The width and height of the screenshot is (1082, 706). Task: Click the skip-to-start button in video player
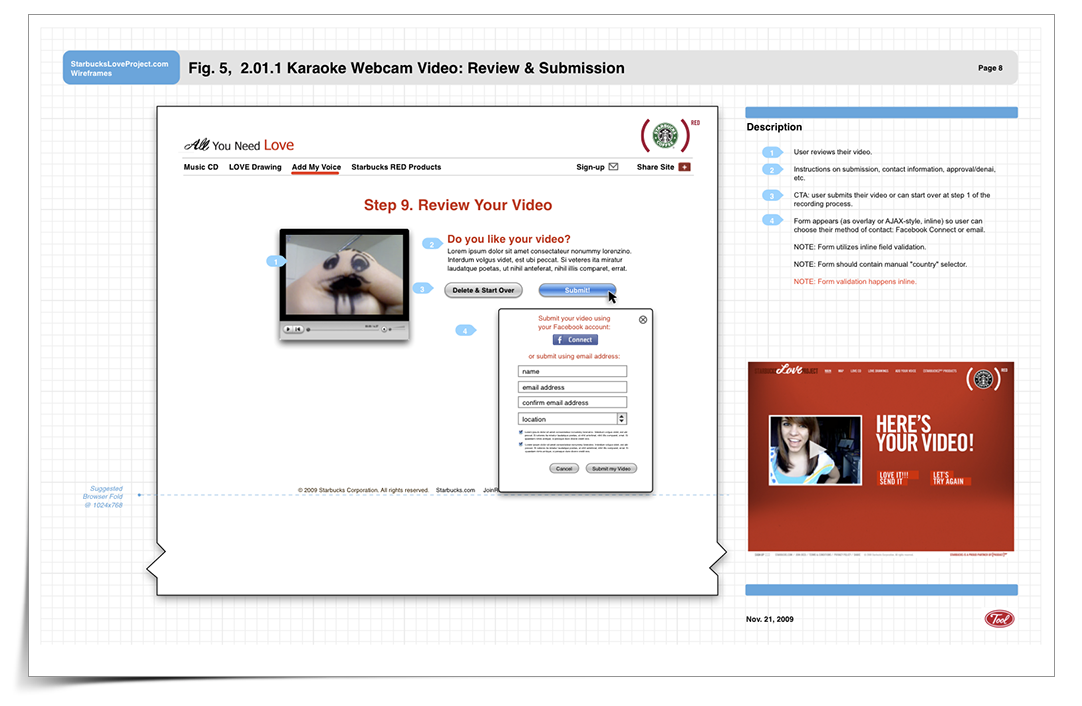coord(298,329)
